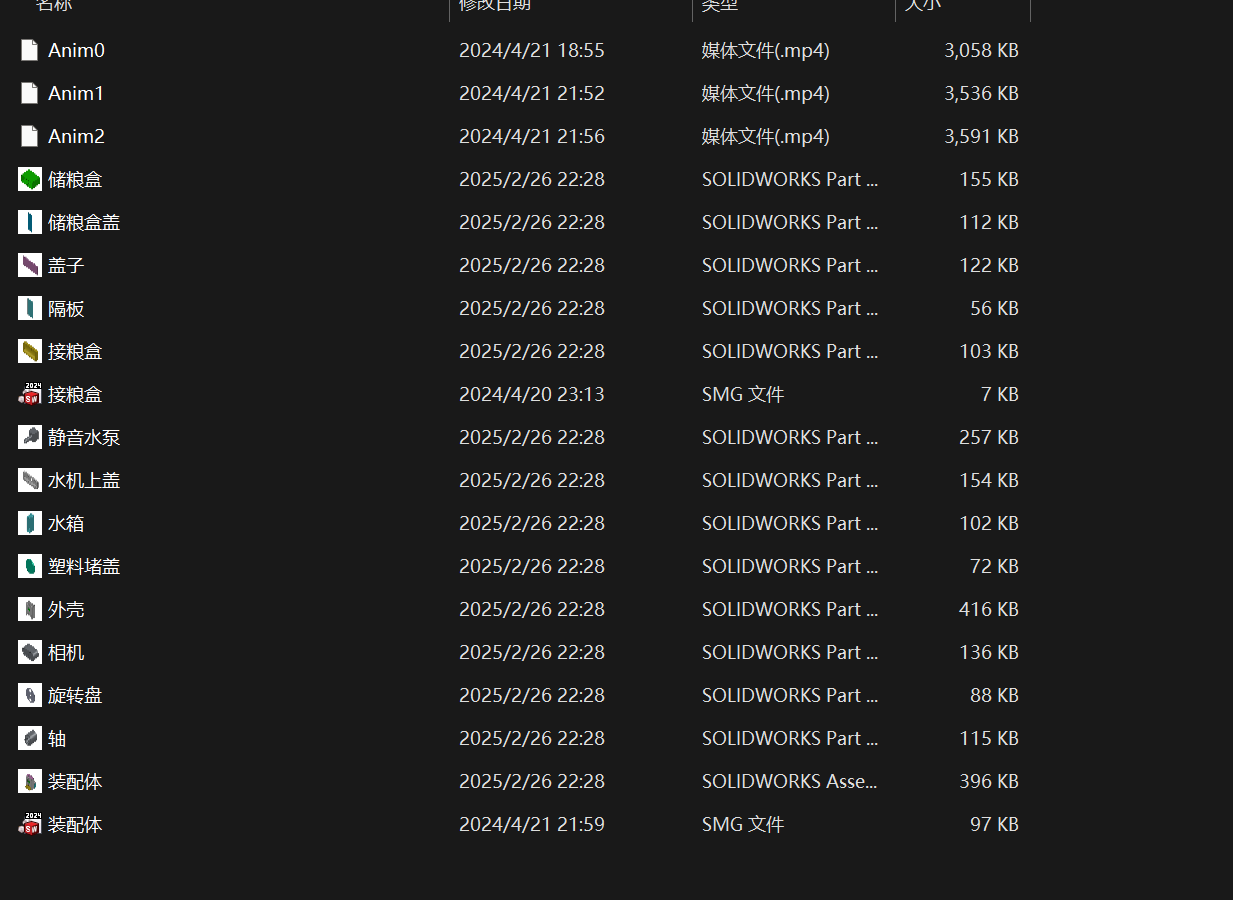Click the 装配体 SOLIDWORKS assembly icon
This screenshot has width=1233, height=900.
click(x=30, y=781)
